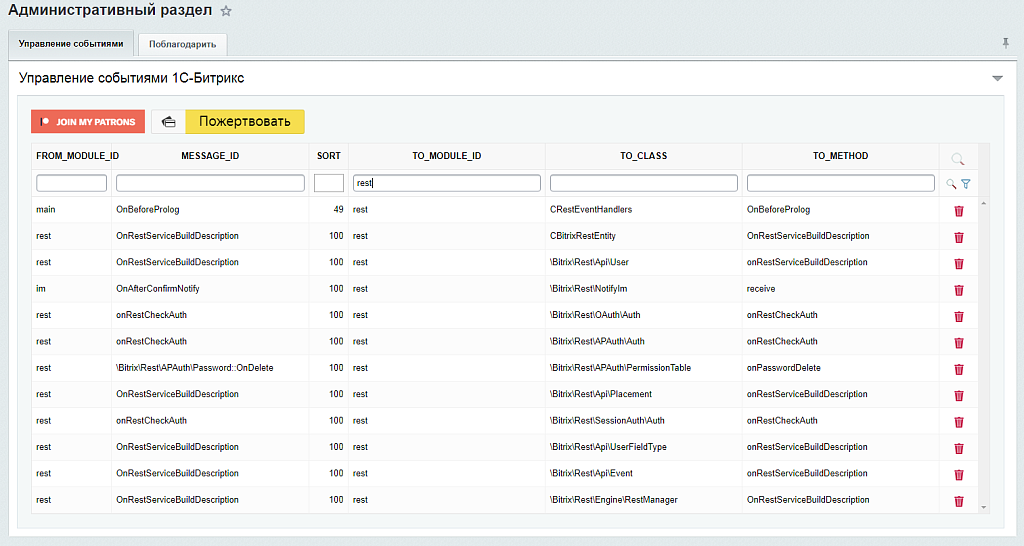
Task: Select the Управление событиями tab
Action: click(x=71, y=44)
